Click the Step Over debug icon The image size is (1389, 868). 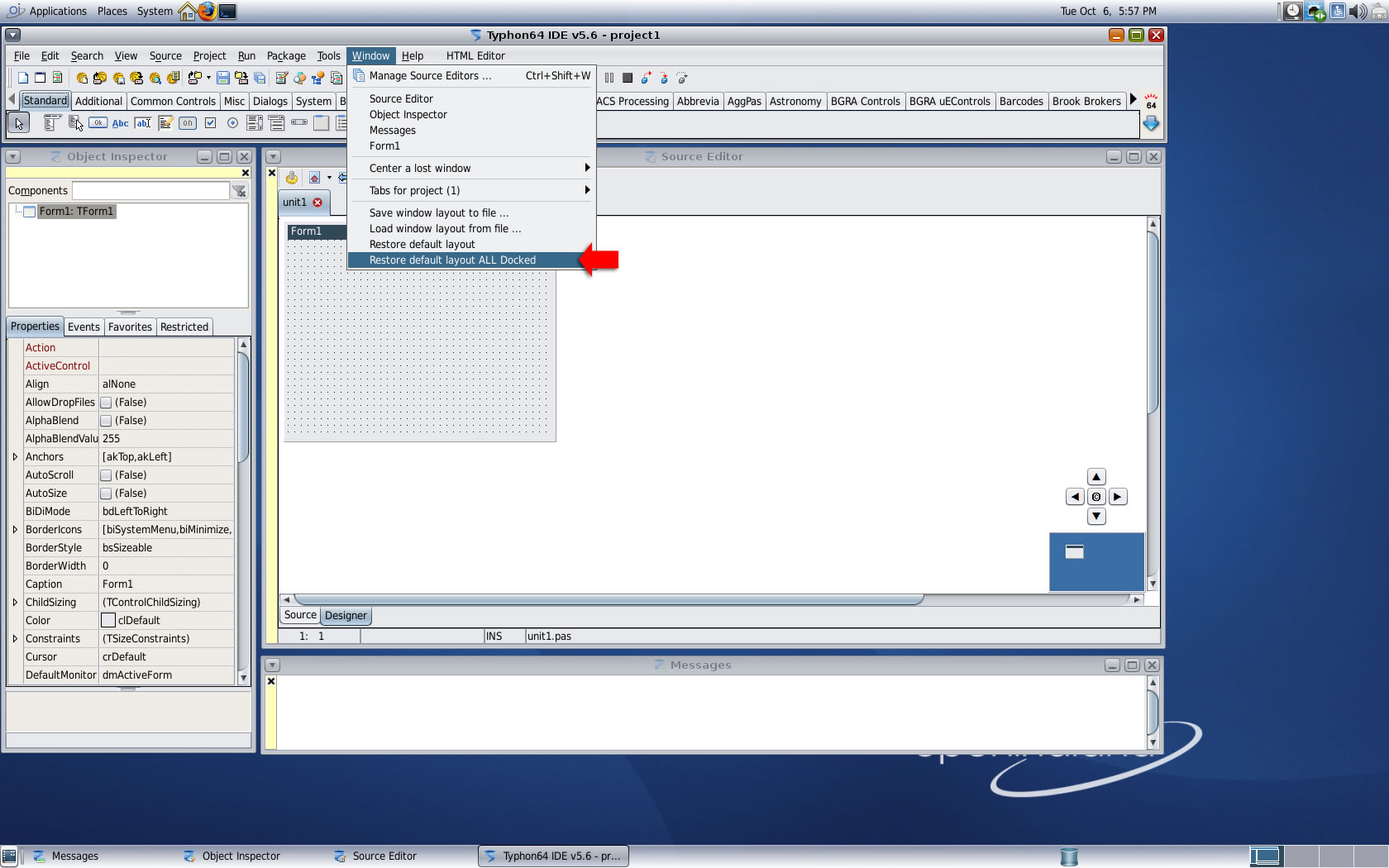point(664,78)
